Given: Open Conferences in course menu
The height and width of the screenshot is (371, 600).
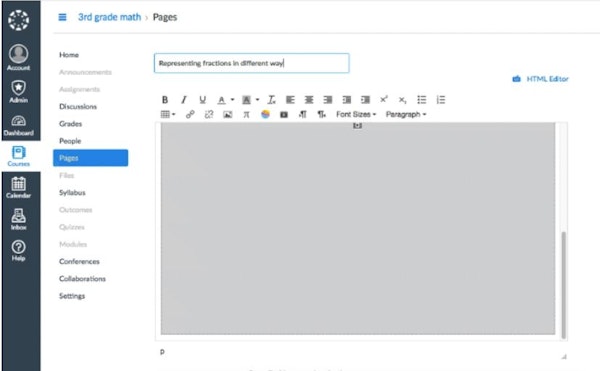Looking at the screenshot, I should (x=80, y=261).
